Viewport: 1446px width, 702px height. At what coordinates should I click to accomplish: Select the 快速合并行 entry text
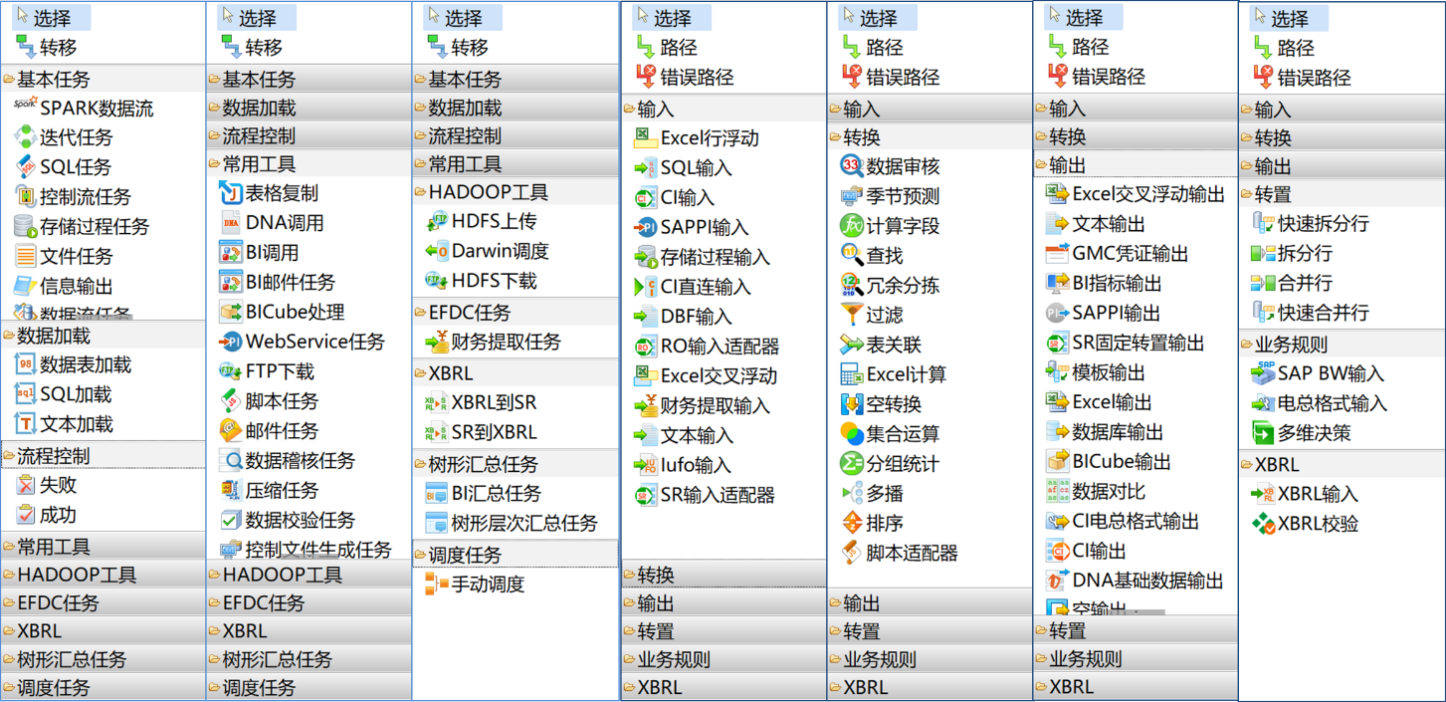(x=1324, y=312)
